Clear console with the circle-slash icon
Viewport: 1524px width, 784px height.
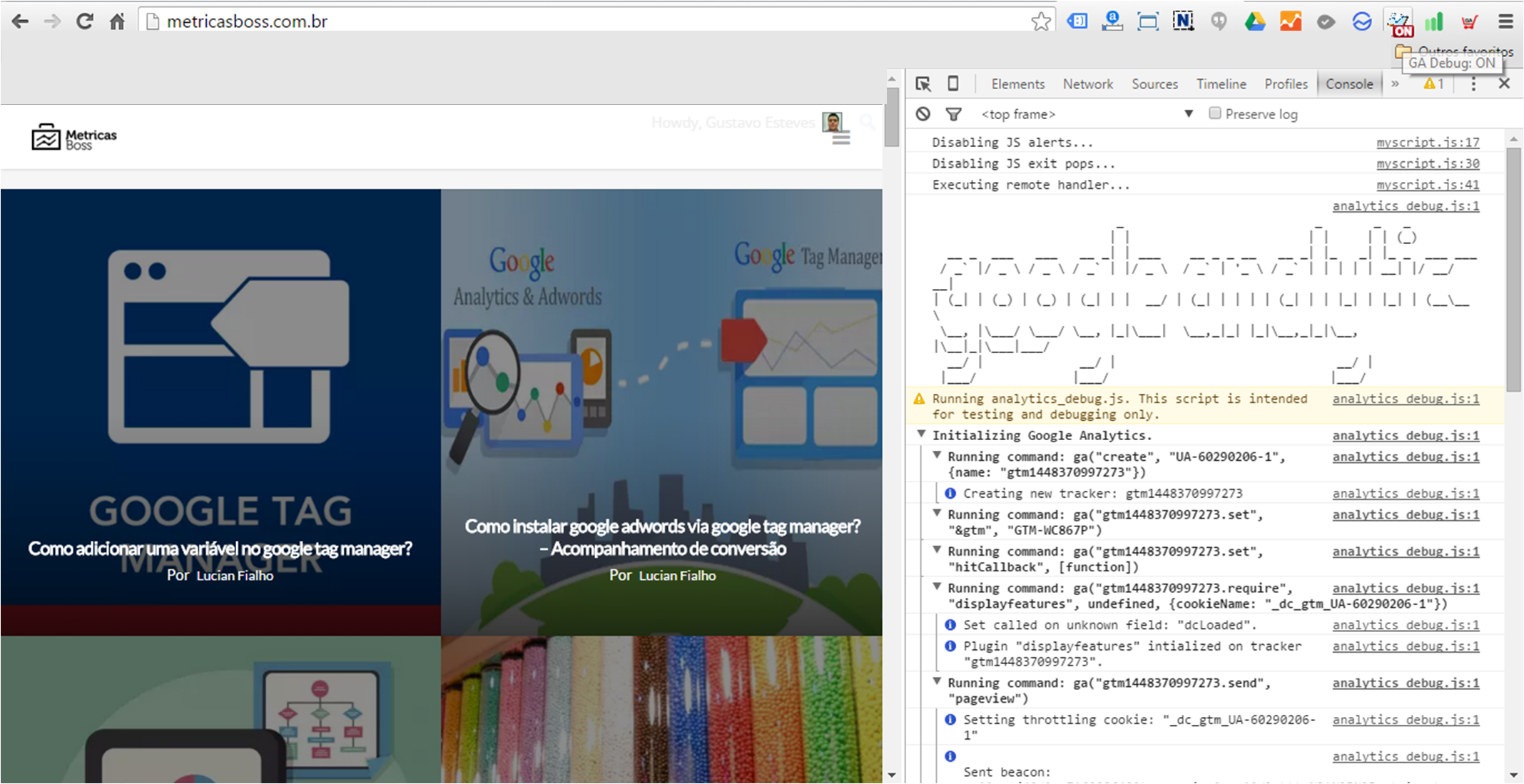point(923,114)
